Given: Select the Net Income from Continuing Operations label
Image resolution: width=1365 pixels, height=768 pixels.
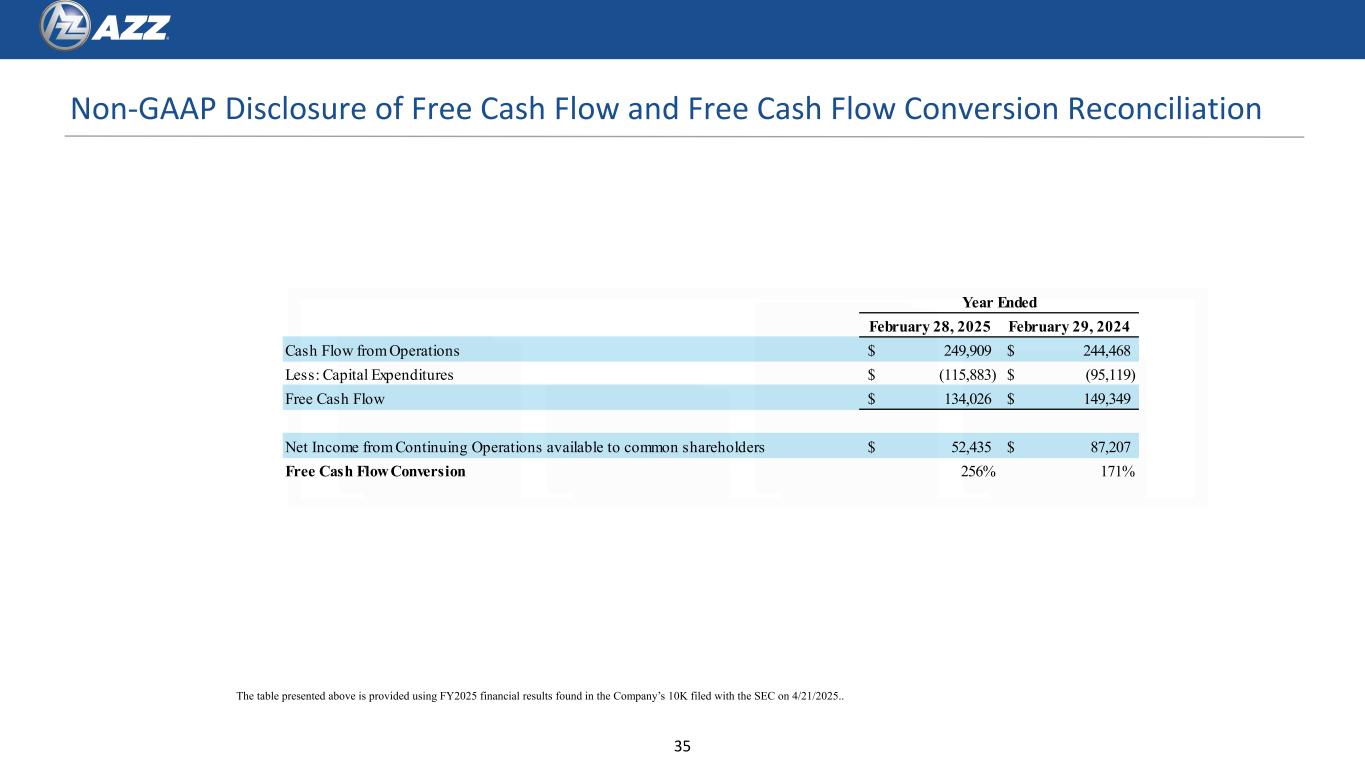Looking at the screenshot, I should pos(525,447).
